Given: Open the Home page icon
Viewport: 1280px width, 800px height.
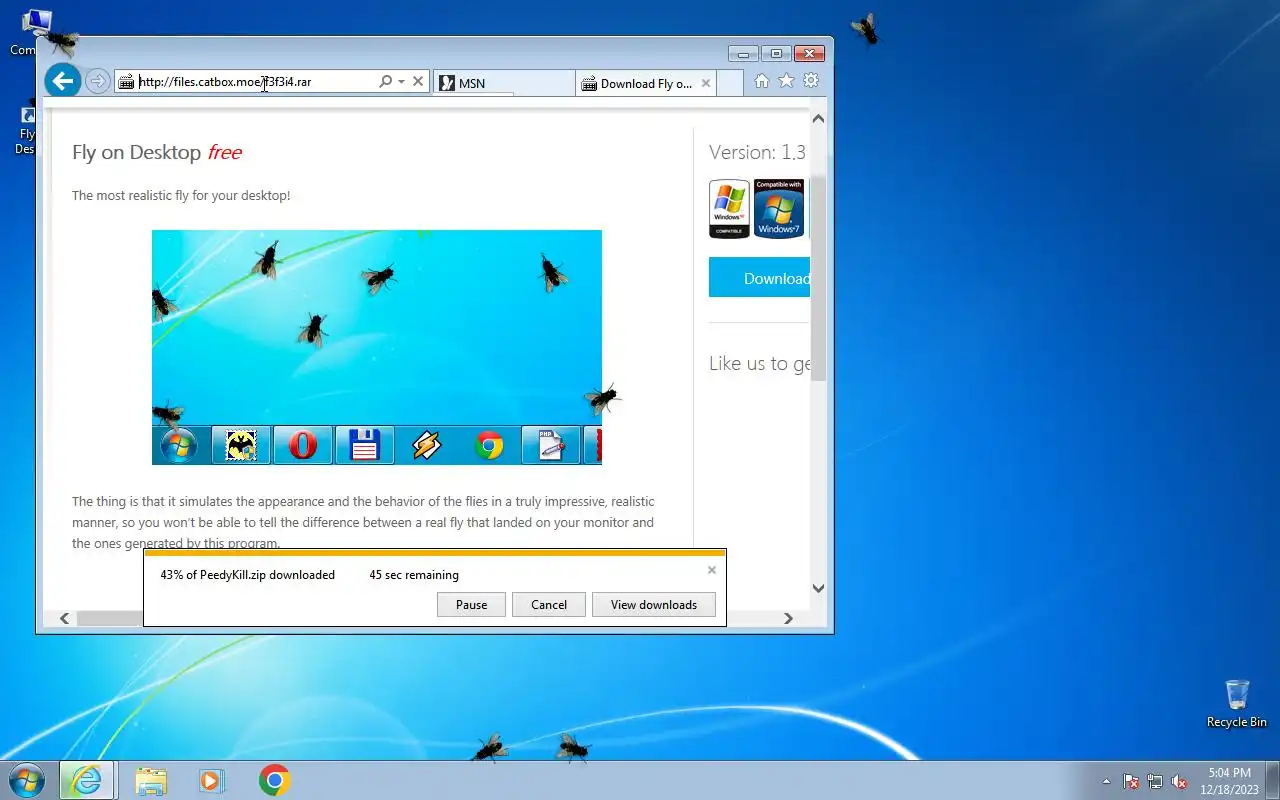Looking at the screenshot, I should pos(762,81).
